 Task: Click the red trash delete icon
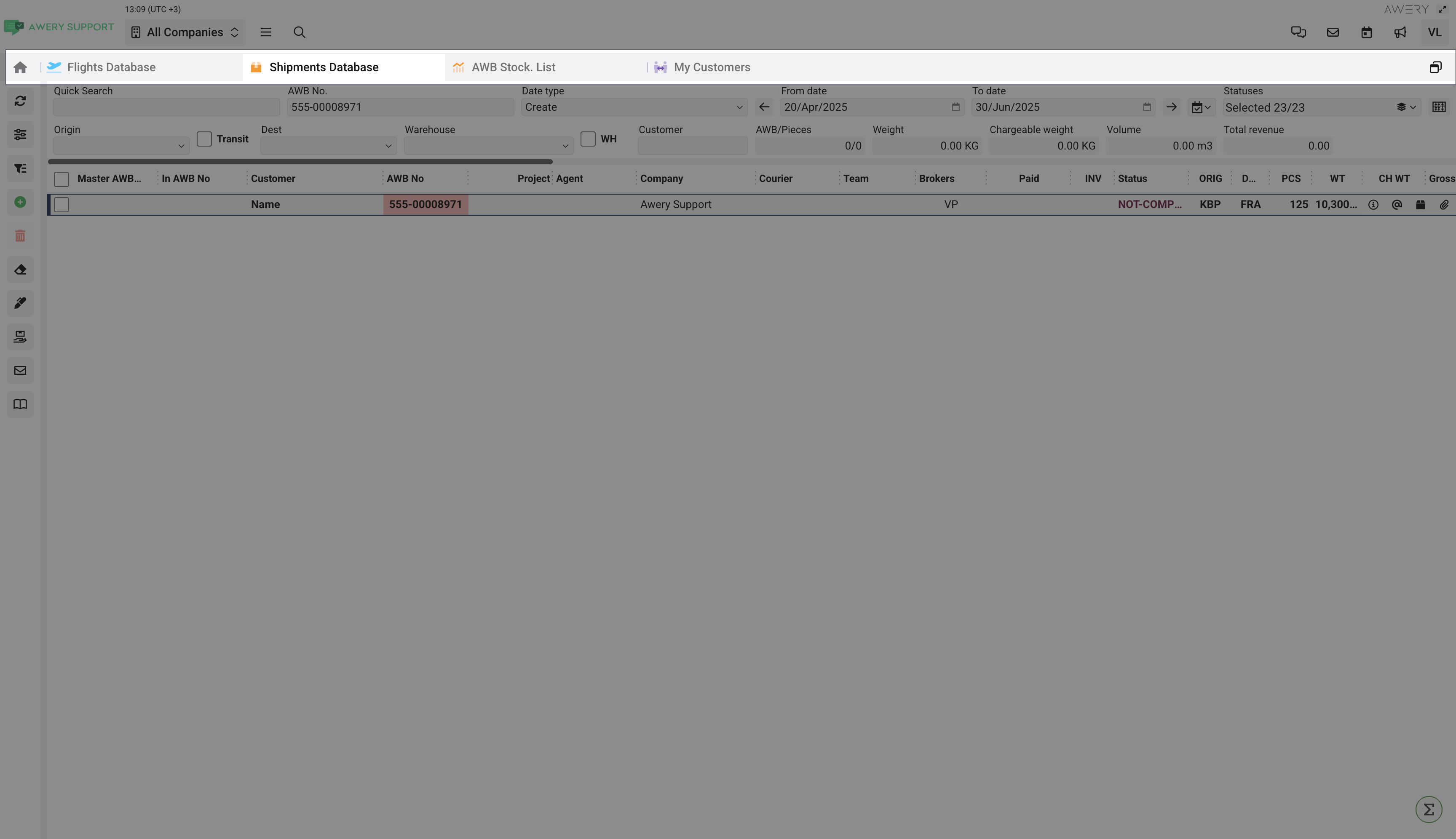click(20, 236)
